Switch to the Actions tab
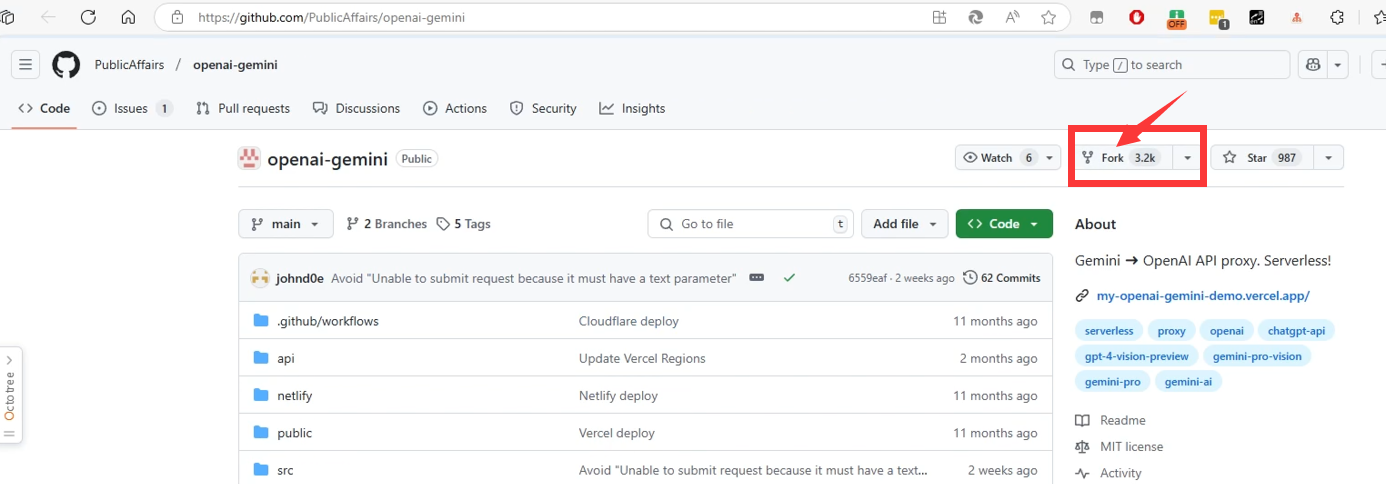This screenshot has height=484, width=1386. click(x=455, y=108)
